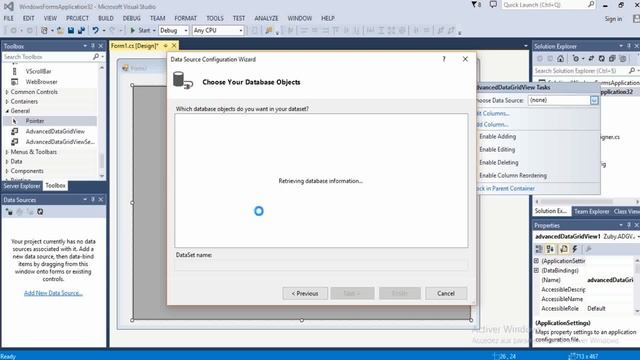Toggle the Enable Column Reordering option
The height and width of the screenshot is (360, 640).
pos(513,176)
